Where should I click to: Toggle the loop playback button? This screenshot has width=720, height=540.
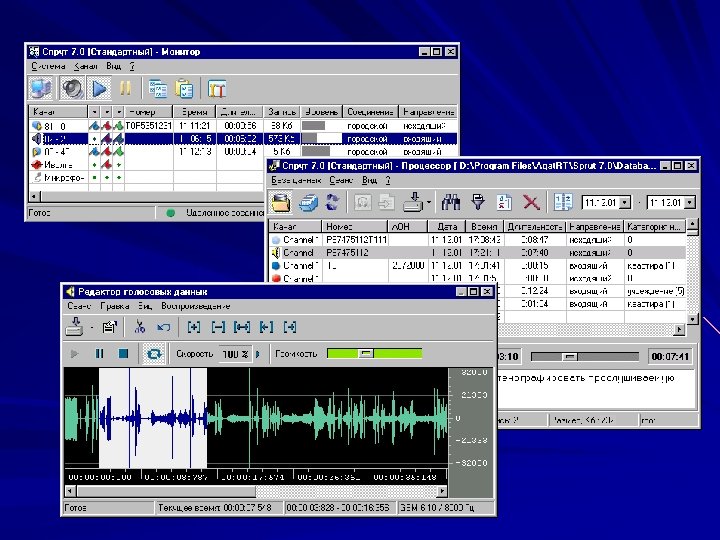(154, 353)
